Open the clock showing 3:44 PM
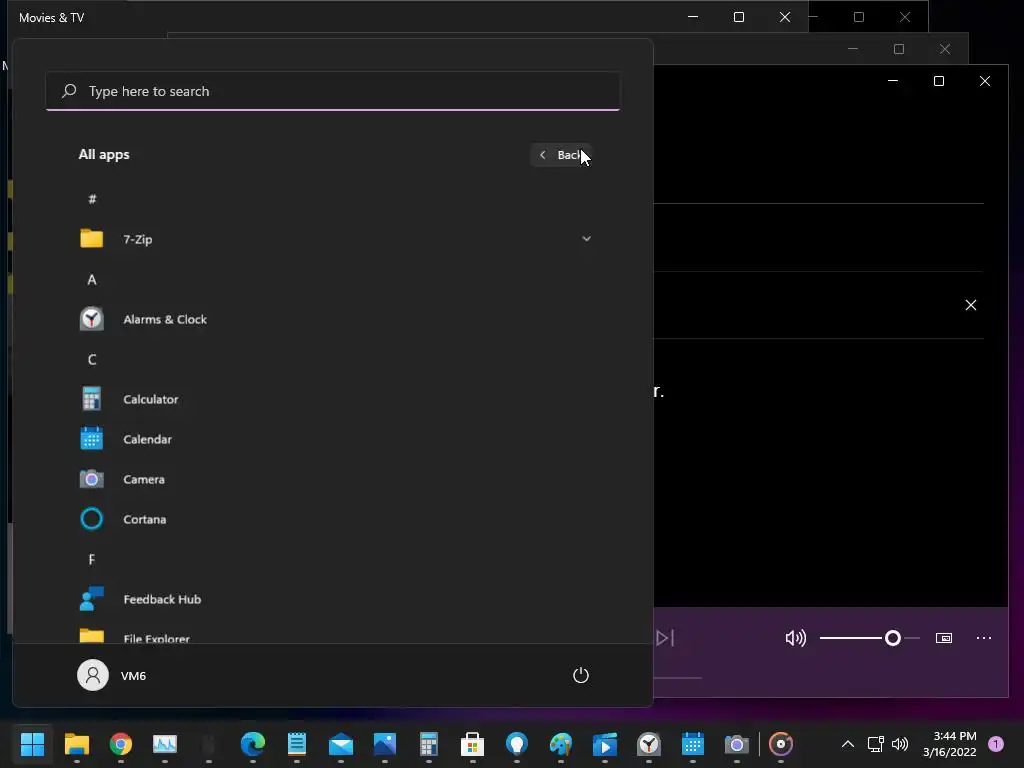Screen dimensions: 1024x768 pos(950,744)
